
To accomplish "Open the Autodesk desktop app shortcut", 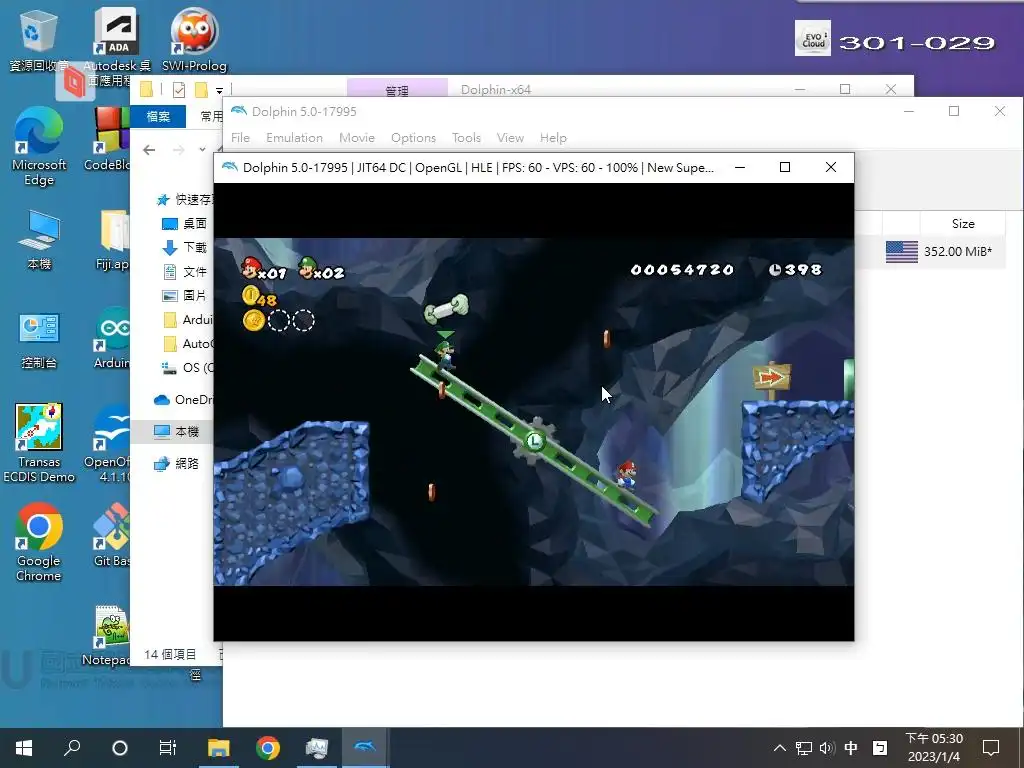I will (116, 46).
